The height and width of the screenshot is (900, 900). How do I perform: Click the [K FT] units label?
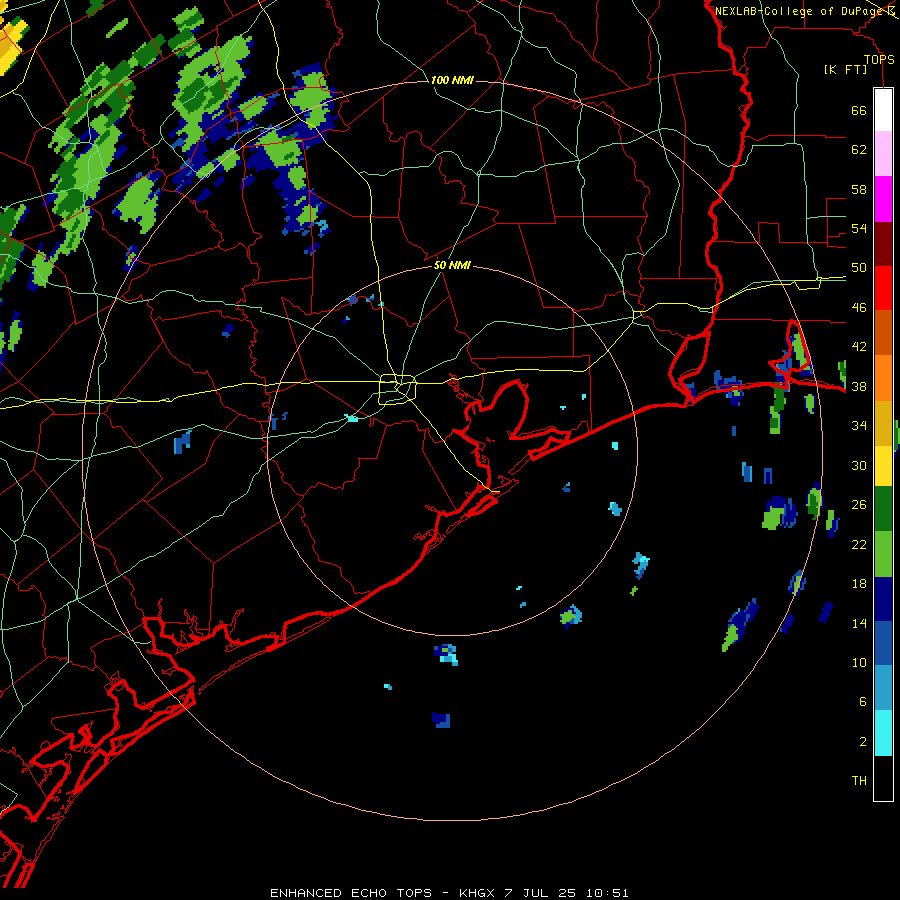846,69
